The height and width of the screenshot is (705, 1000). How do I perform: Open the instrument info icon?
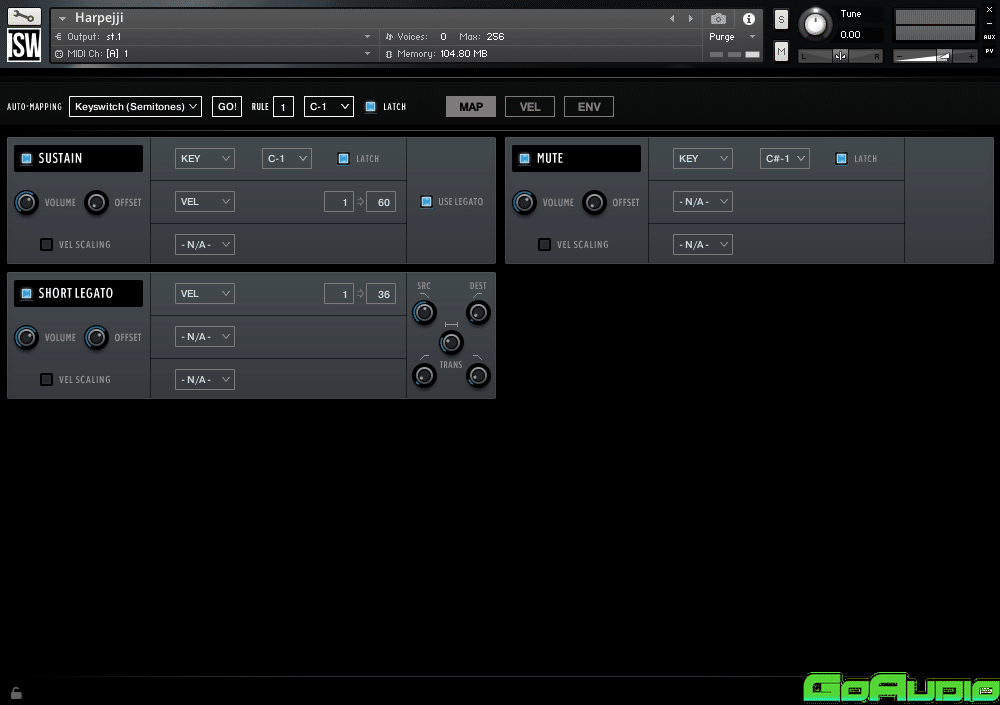pos(748,19)
